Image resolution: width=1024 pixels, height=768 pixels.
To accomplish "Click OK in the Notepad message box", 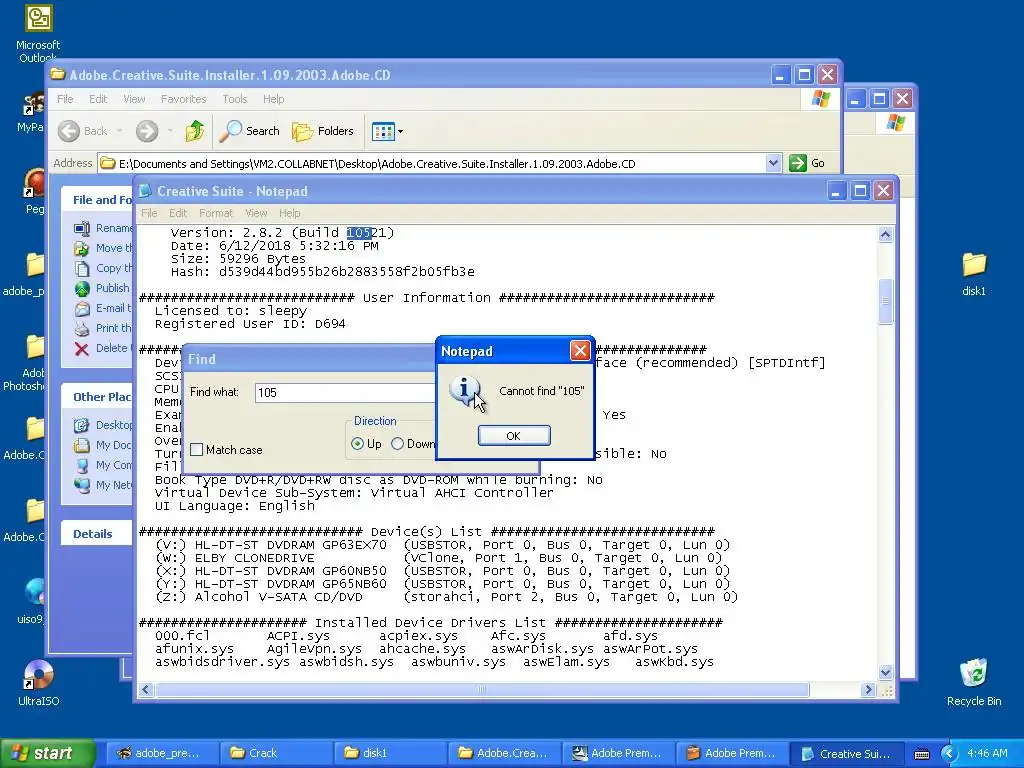I will coord(514,436).
